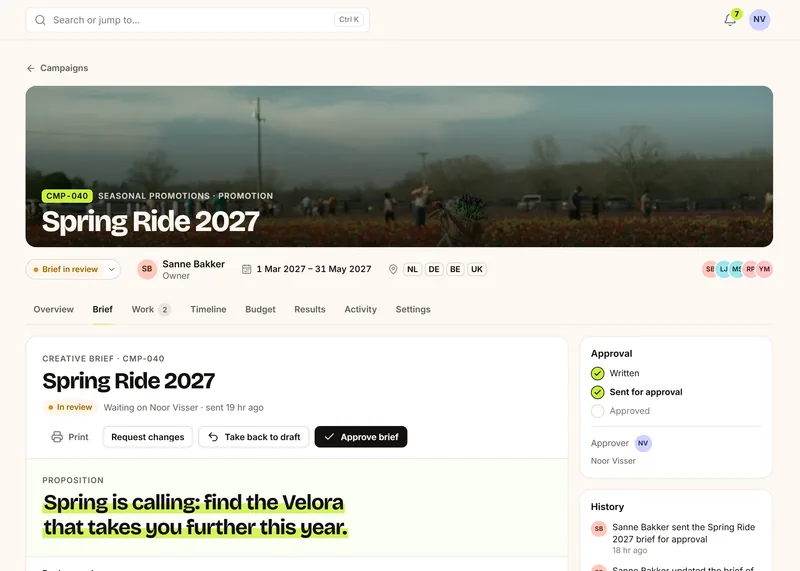Click the LJ team member avatar
This screenshot has width=800, height=571.
coord(723,269)
